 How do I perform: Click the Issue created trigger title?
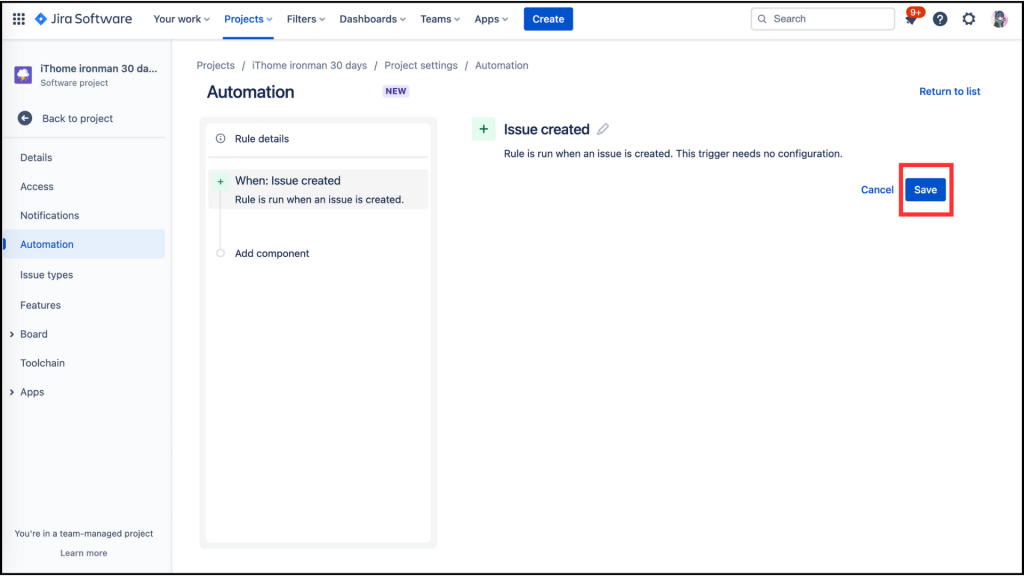tap(547, 129)
